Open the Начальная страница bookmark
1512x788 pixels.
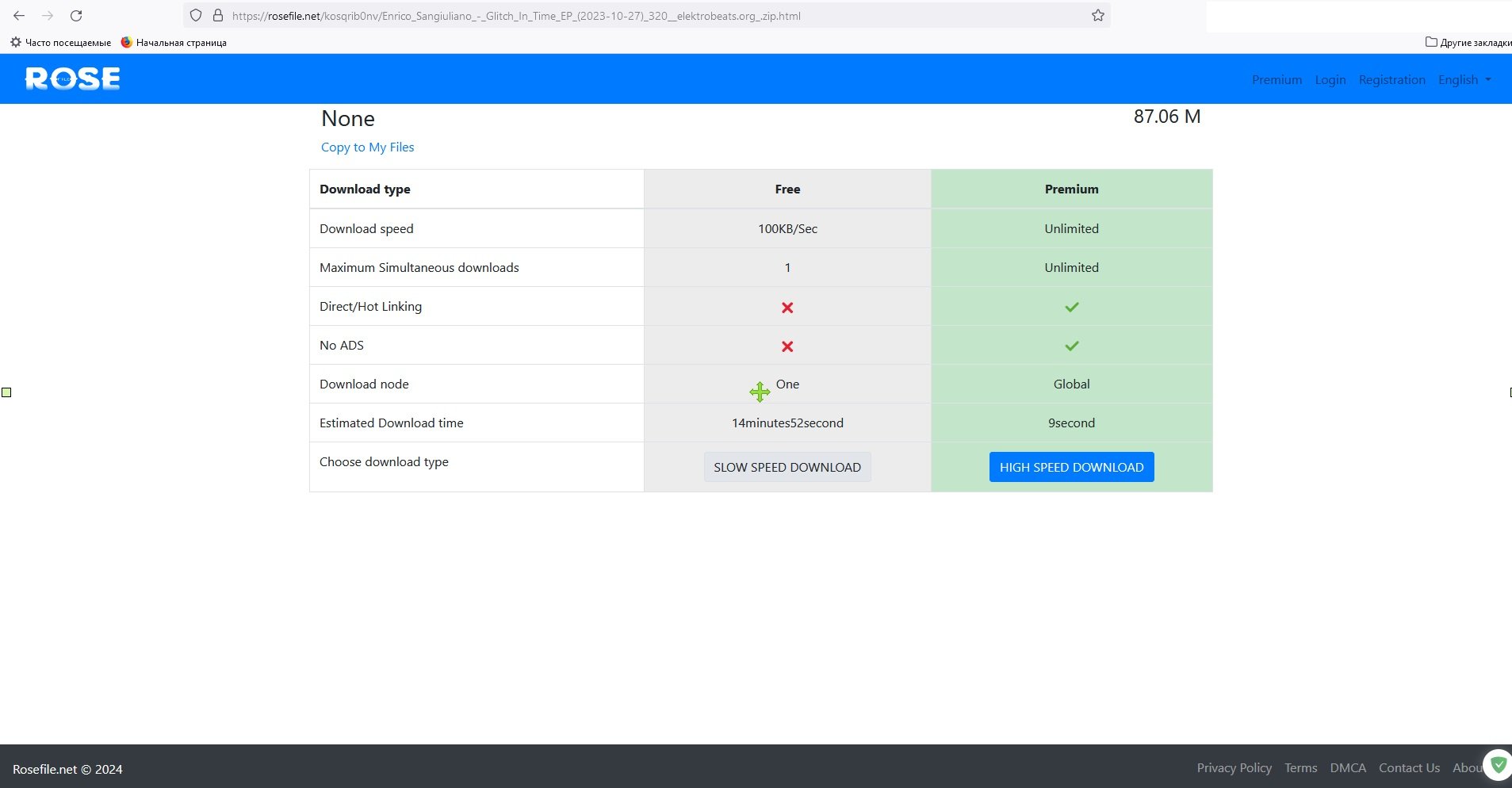[x=180, y=42]
